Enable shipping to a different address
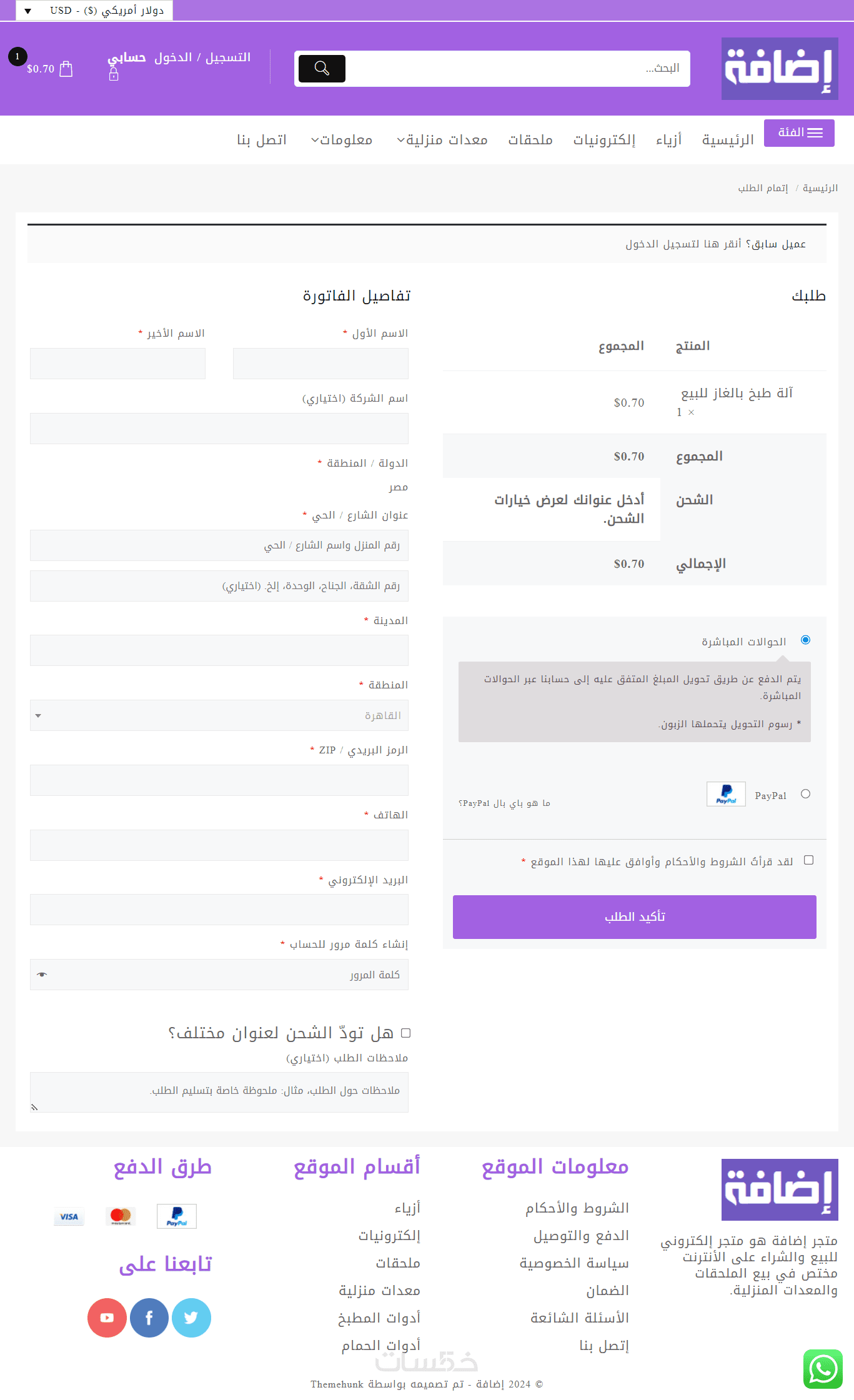Viewport: 854px width, 1400px height. (405, 1033)
